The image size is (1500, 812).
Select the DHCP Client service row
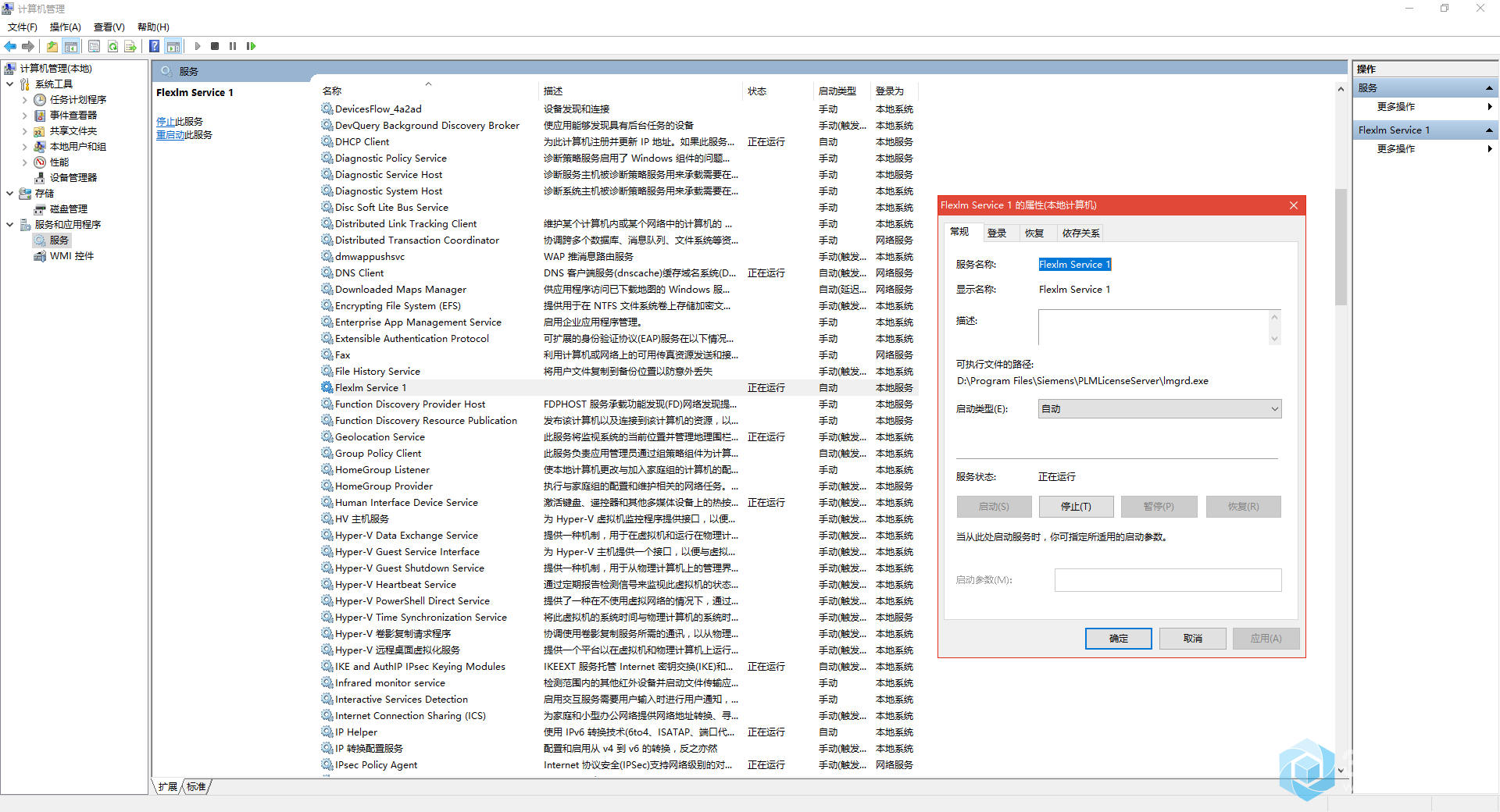[617, 142]
